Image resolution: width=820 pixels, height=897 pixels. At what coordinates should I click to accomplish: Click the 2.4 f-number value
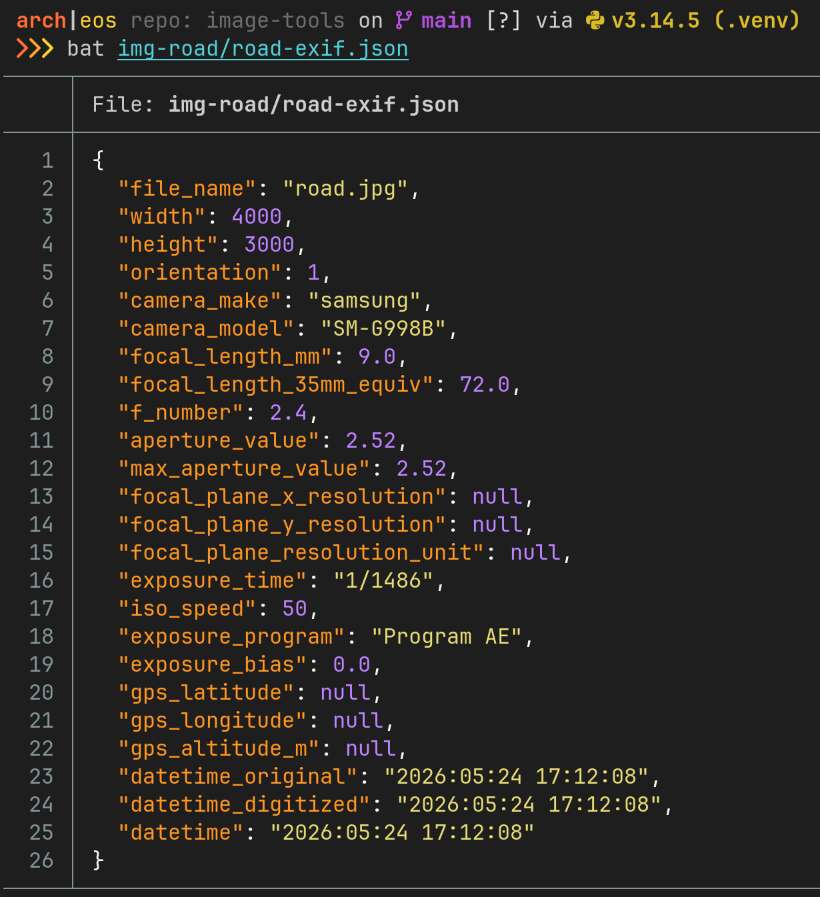(288, 413)
